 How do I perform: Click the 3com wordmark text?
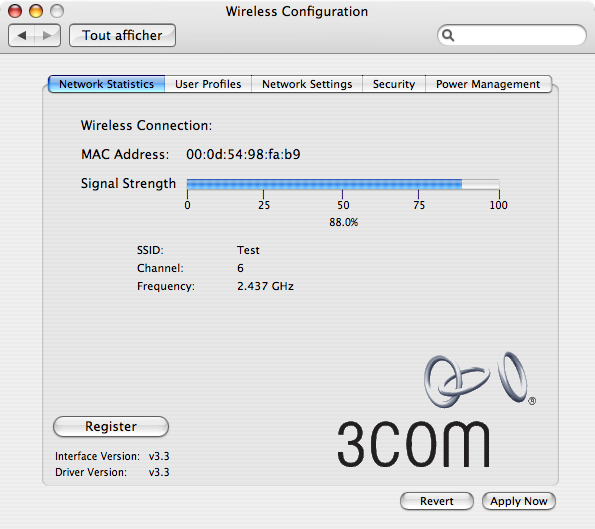click(414, 444)
